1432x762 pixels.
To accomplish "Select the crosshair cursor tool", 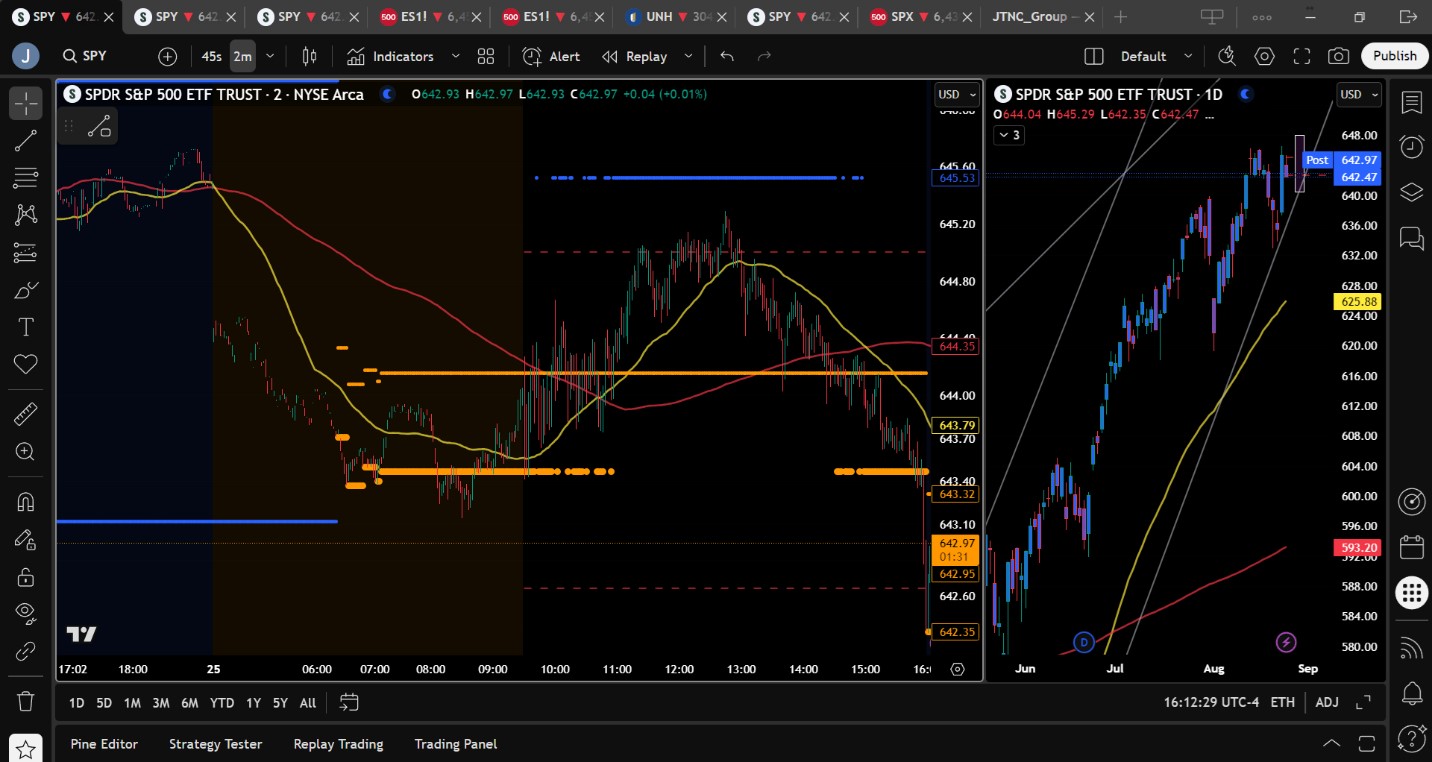I will coord(26,103).
